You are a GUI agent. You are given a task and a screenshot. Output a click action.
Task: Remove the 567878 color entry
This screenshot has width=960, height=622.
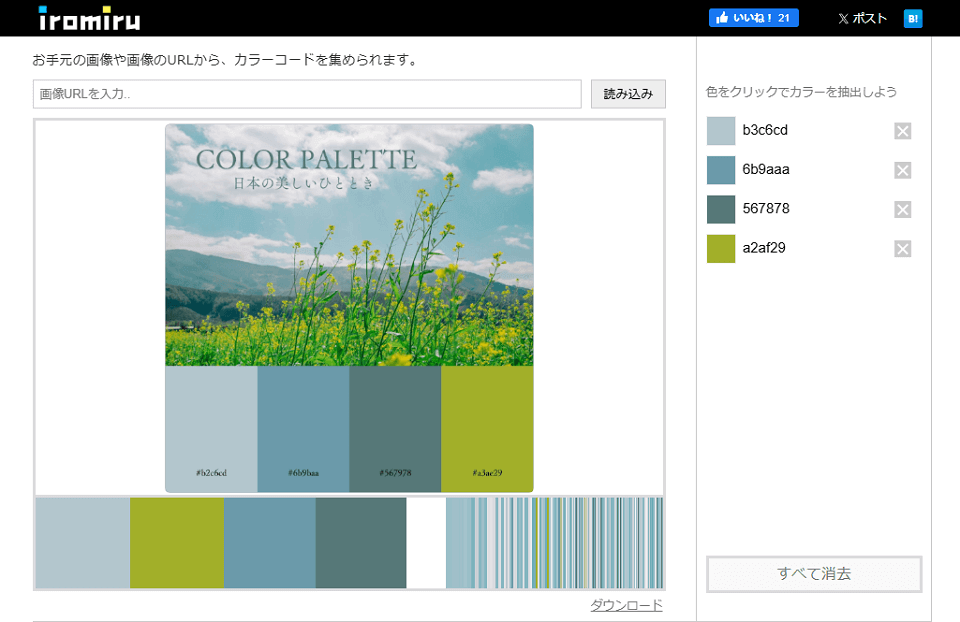902,209
